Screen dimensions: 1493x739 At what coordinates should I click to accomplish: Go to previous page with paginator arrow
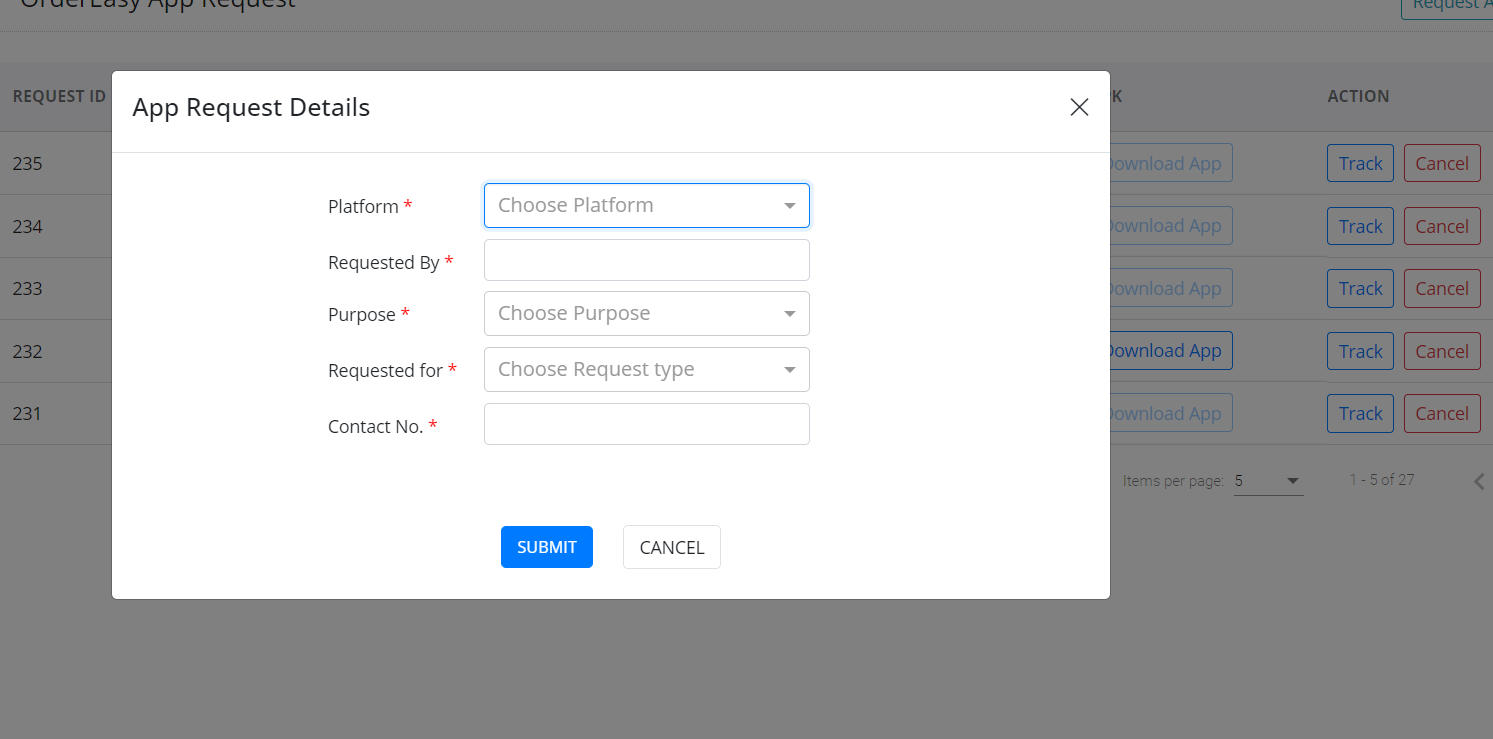1480,481
